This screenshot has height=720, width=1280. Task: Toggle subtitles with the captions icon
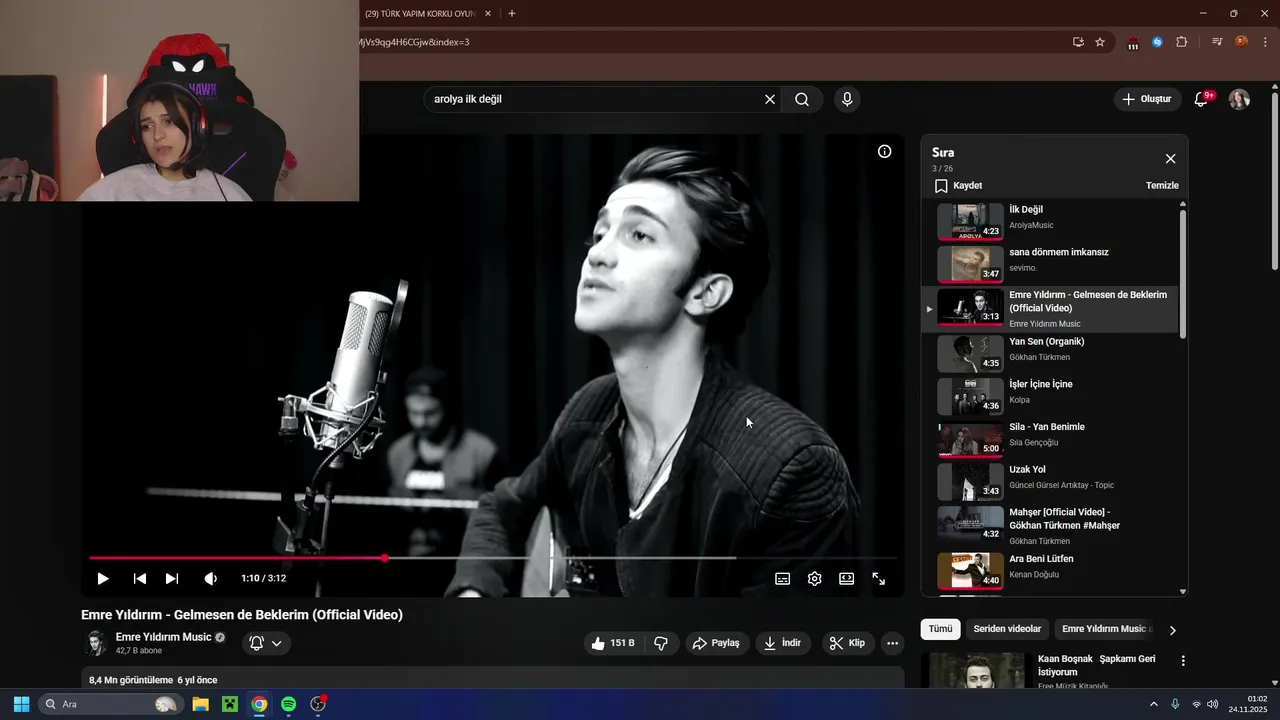click(783, 578)
